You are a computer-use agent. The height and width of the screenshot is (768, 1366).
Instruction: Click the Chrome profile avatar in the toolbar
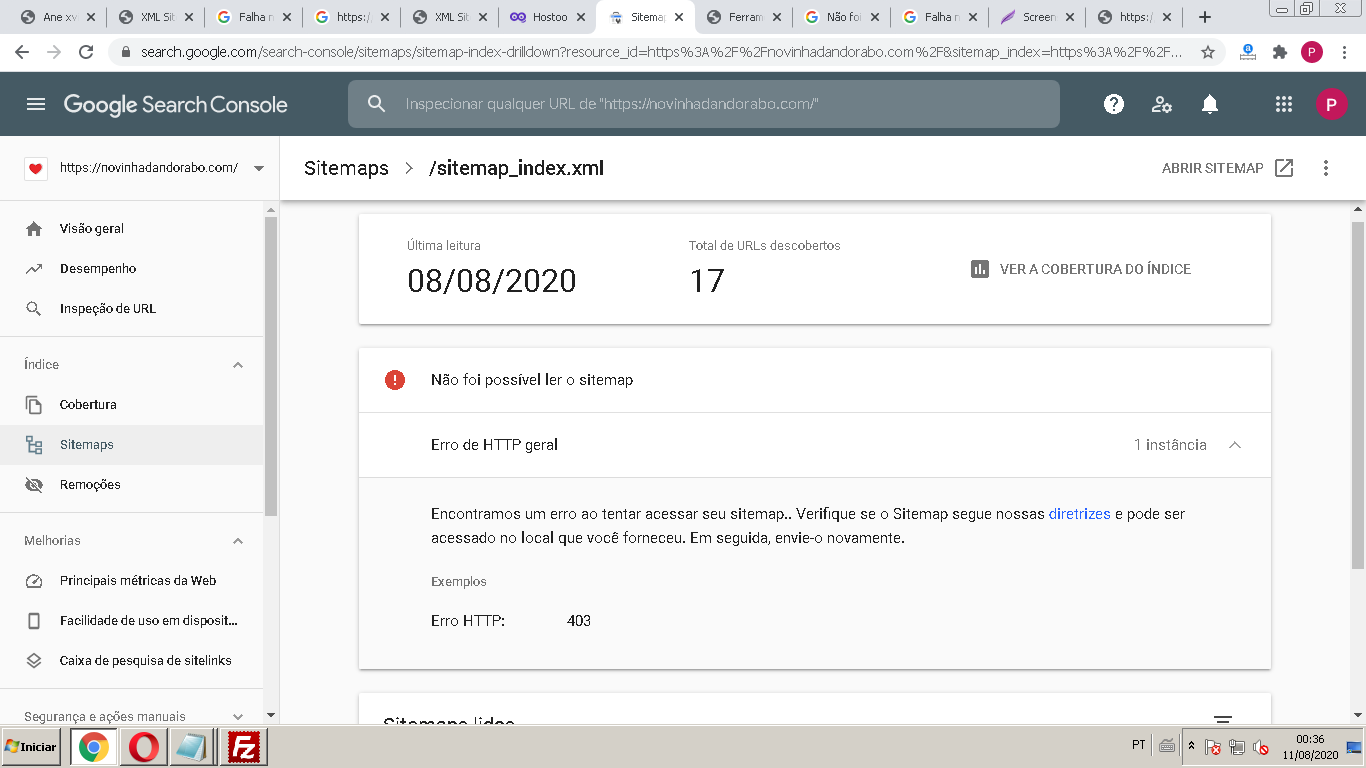[x=1312, y=52]
